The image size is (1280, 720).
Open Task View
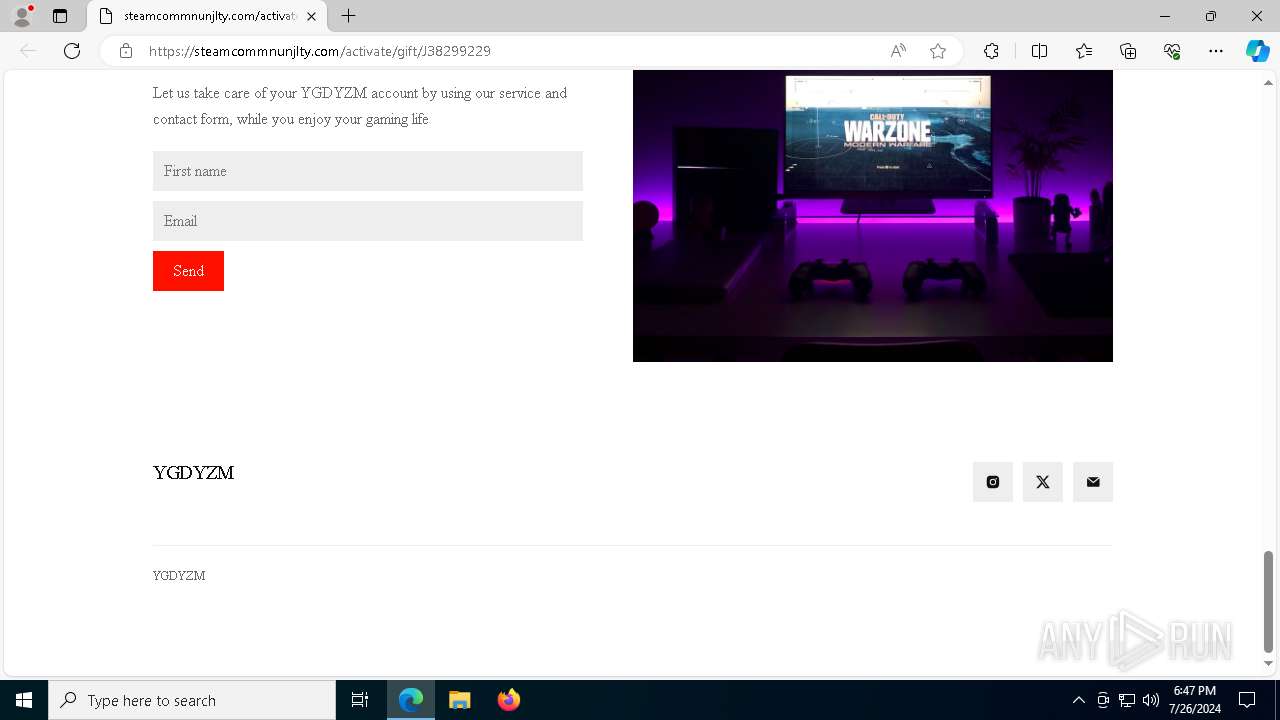click(x=360, y=700)
